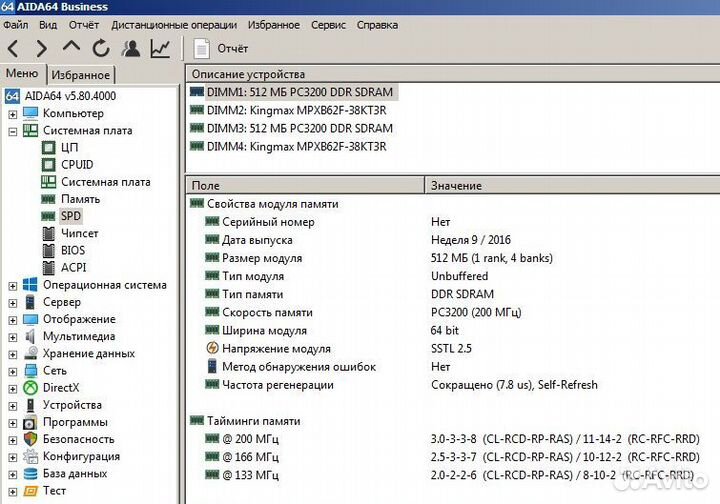Click the Отчёт toolbar button label
This screenshot has width=720, height=504.
[x=232, y=49]
